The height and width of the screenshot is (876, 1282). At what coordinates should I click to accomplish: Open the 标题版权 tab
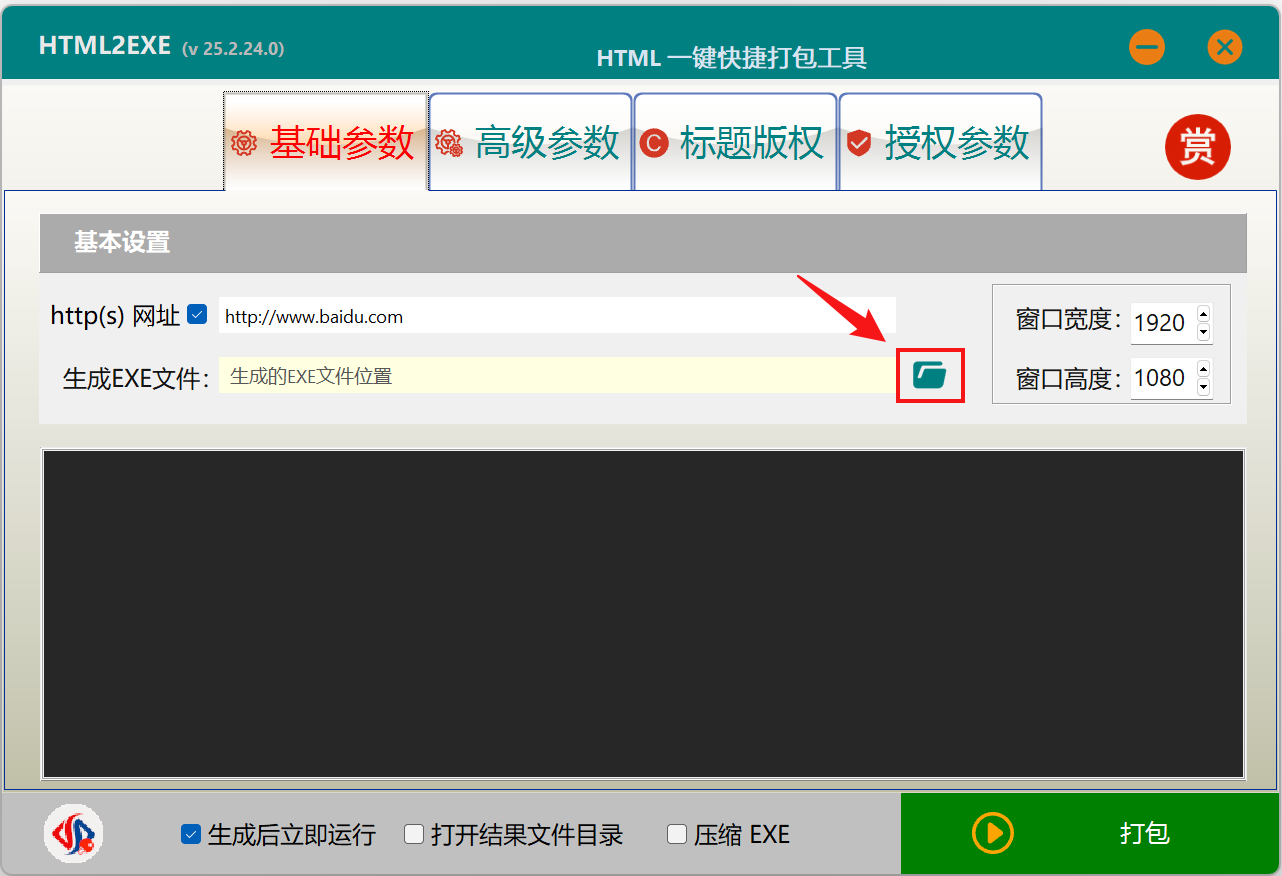click(736, 142)
